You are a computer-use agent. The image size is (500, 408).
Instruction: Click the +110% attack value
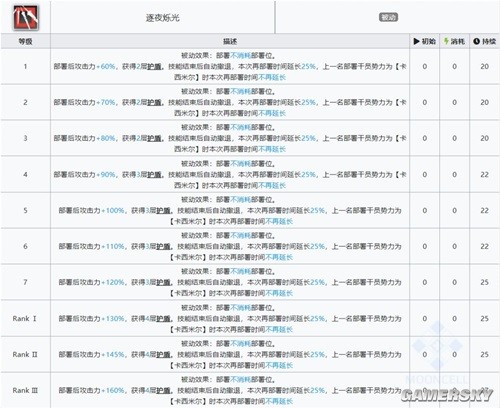pyautogui.click(x=113, y=247)
